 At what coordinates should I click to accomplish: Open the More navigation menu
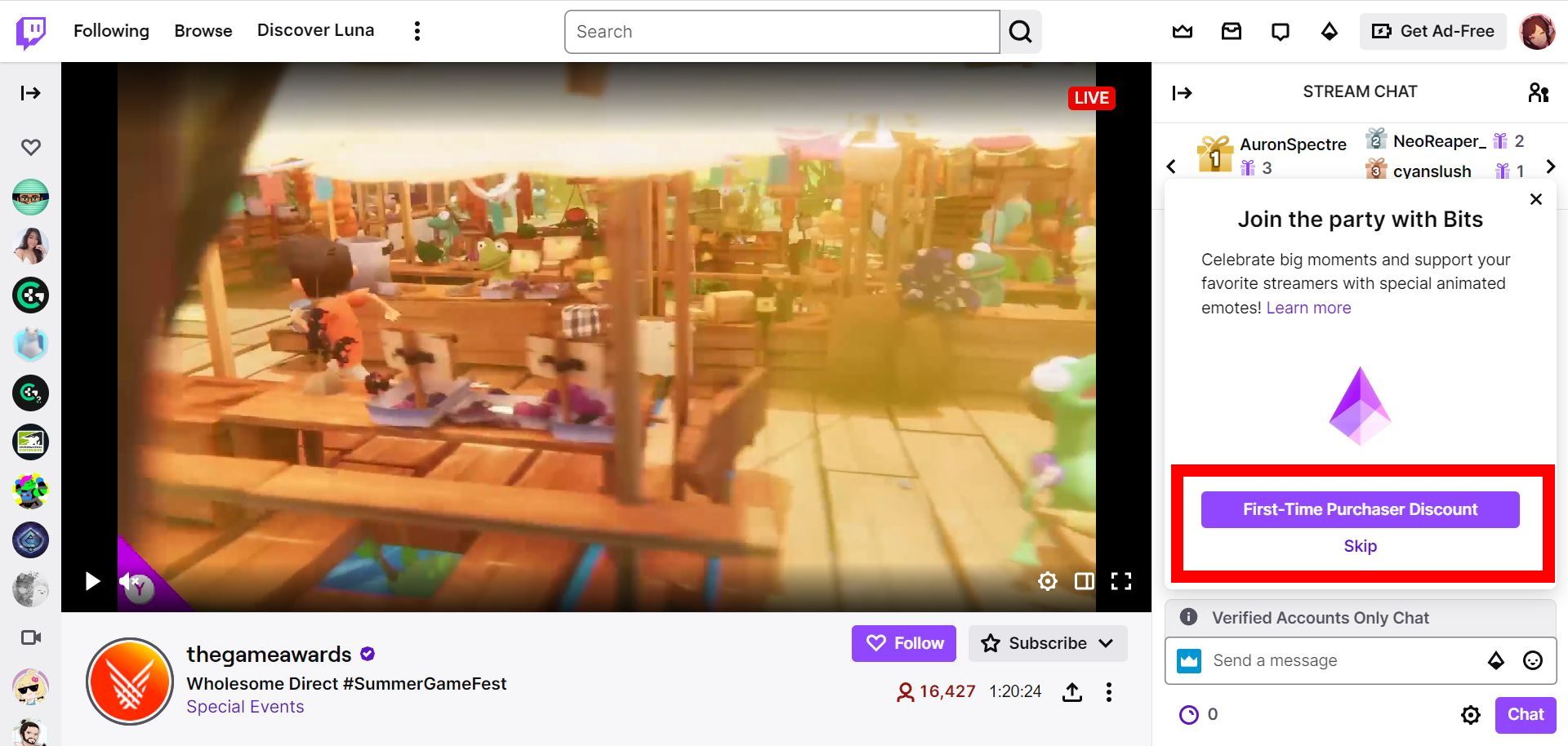[x=416, y=30]
